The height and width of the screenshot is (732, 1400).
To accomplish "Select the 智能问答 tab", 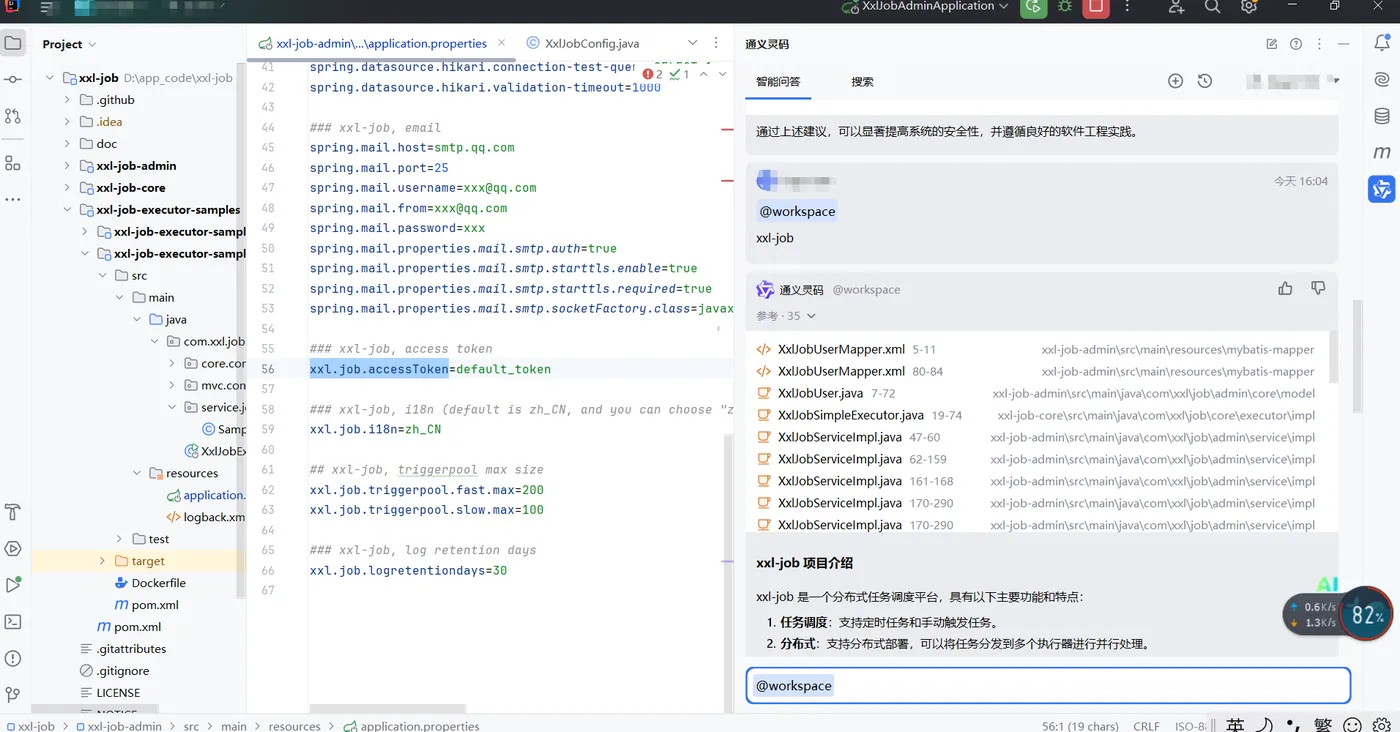I will [x=778, y=81].
